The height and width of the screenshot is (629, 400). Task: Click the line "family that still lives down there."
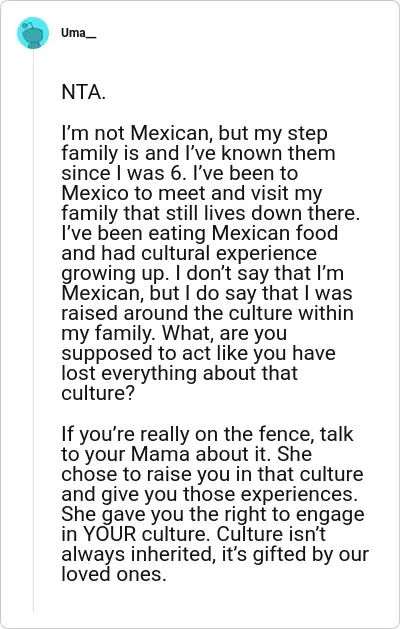[211, 214]
